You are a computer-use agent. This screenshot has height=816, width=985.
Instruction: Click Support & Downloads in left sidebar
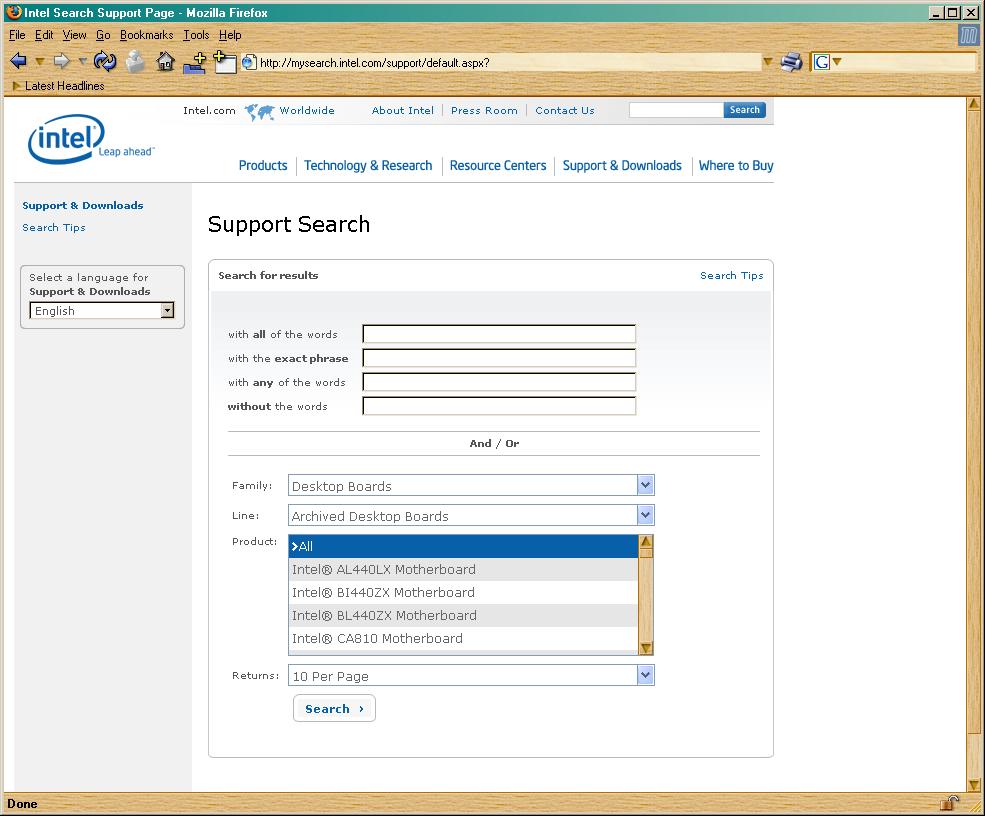pos(83,205)
